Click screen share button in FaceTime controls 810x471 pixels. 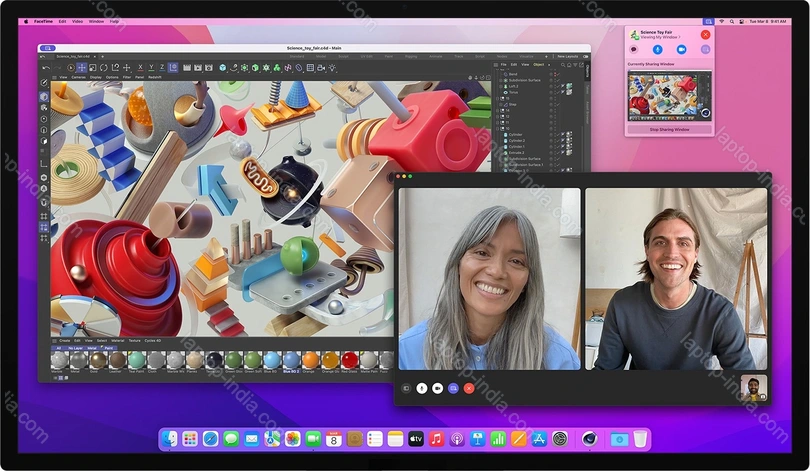453,387
